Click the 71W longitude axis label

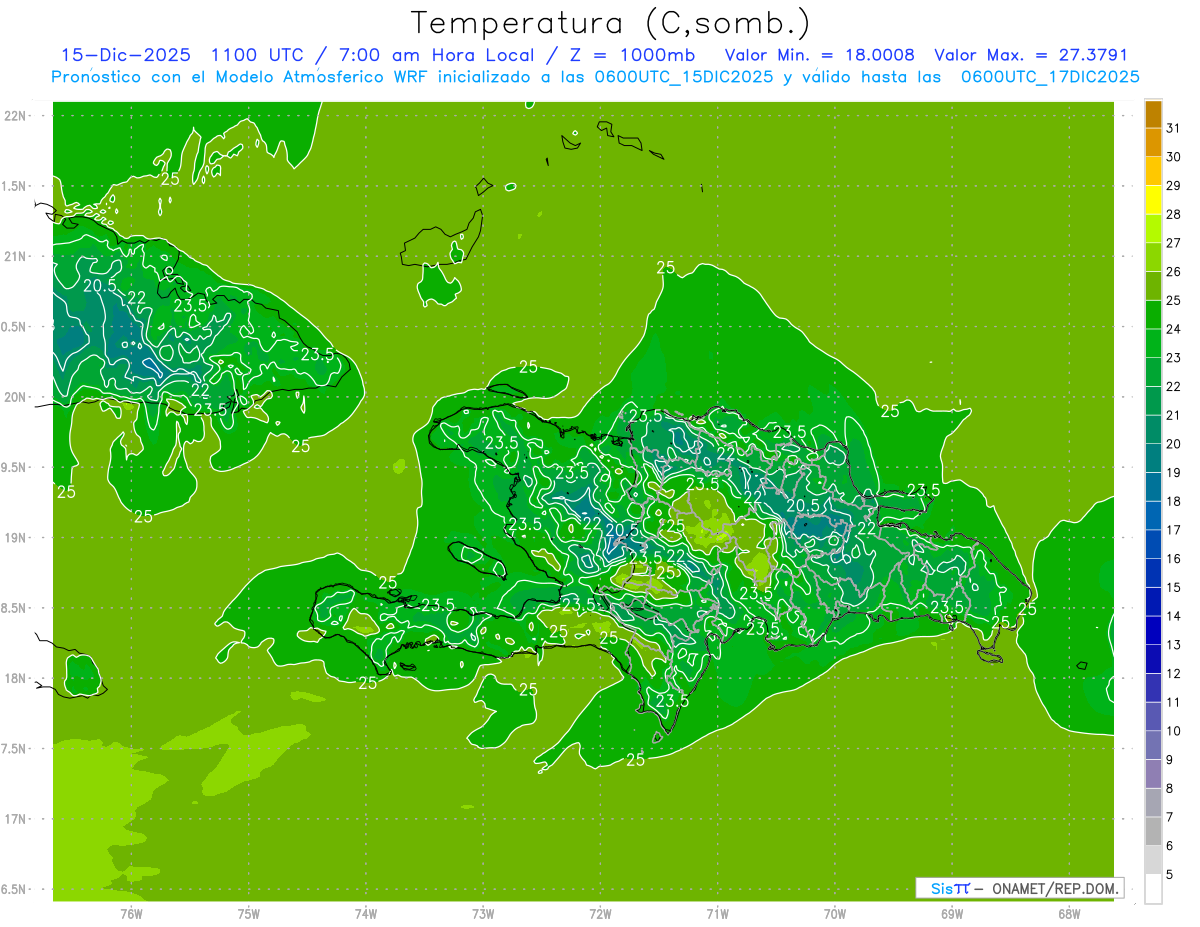pos(717,913)
